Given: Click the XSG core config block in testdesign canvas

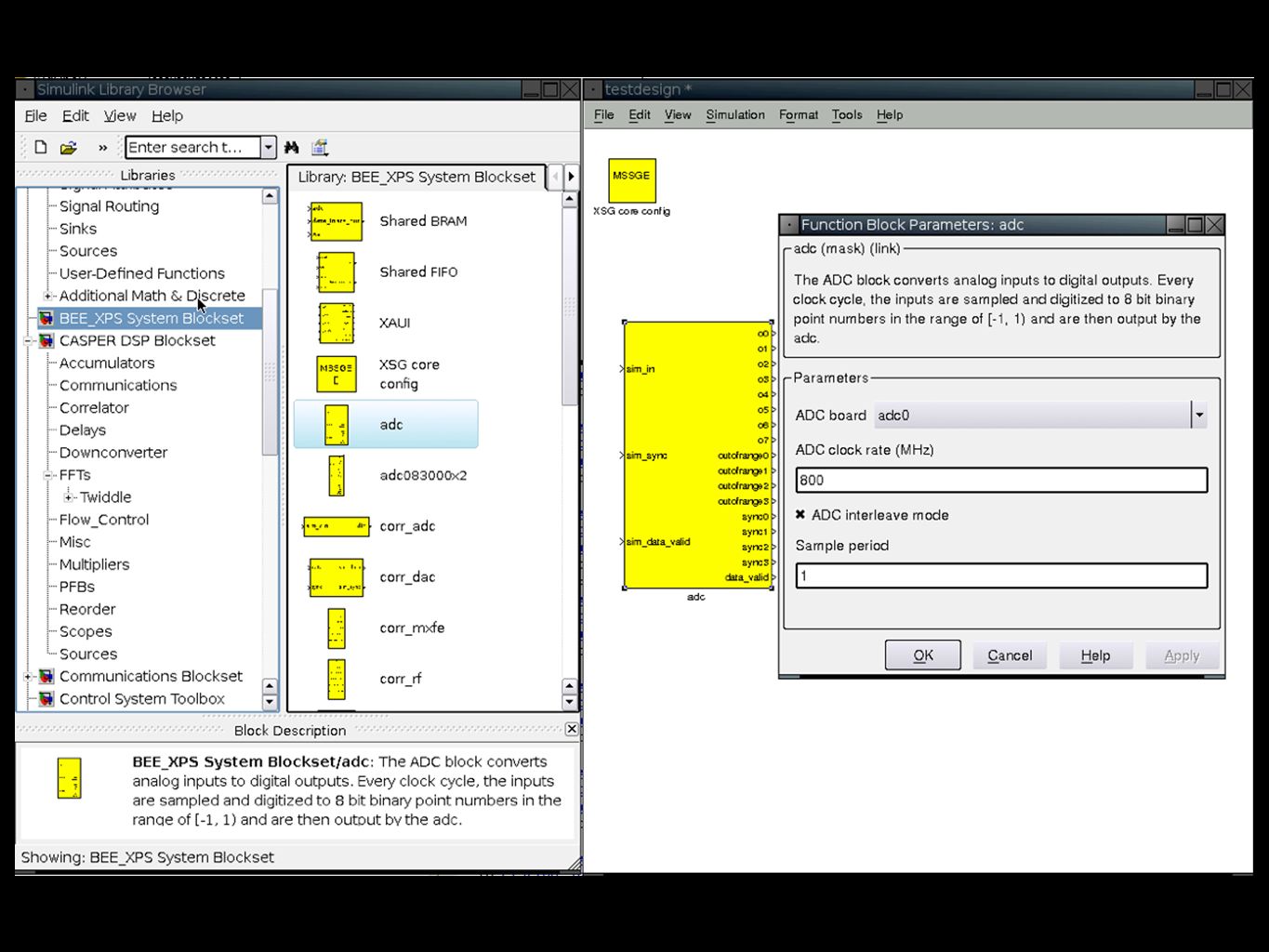Looking at the screenshot, I should (632, 180).
